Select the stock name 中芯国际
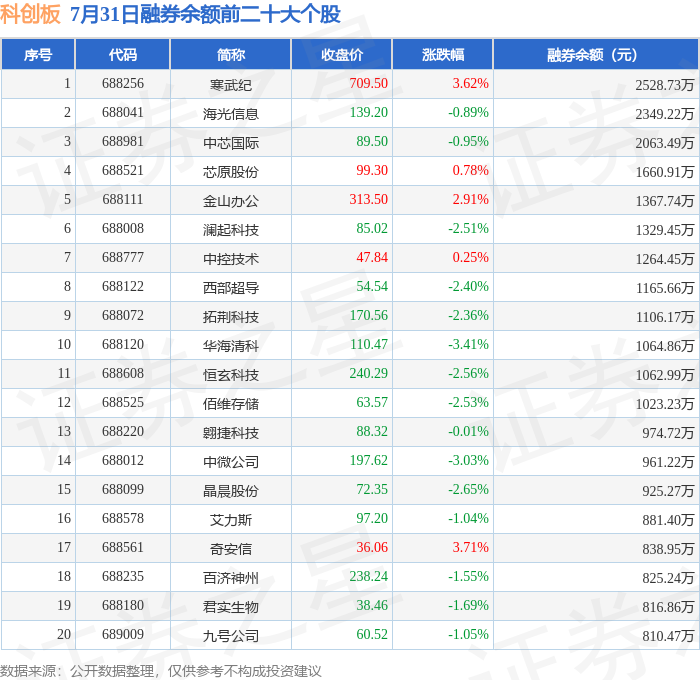The image size is (700, 680). click(231, 143)
